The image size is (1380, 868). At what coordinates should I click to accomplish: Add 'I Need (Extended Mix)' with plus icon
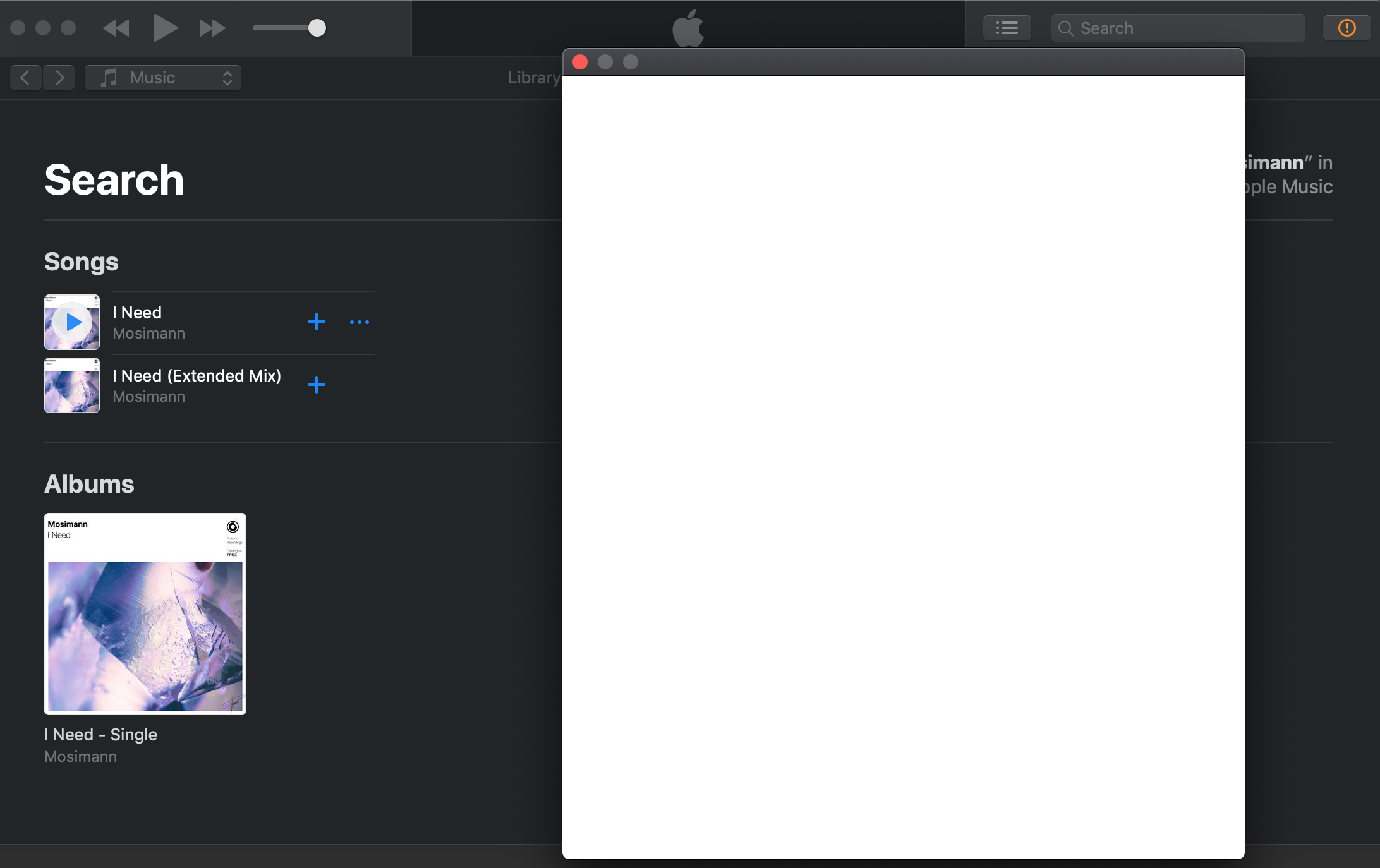[317, 385]
